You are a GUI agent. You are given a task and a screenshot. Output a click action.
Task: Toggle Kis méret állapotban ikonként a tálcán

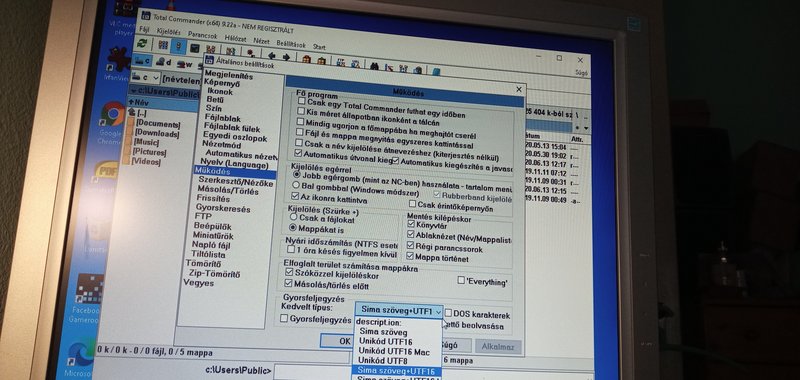(301, 111)
